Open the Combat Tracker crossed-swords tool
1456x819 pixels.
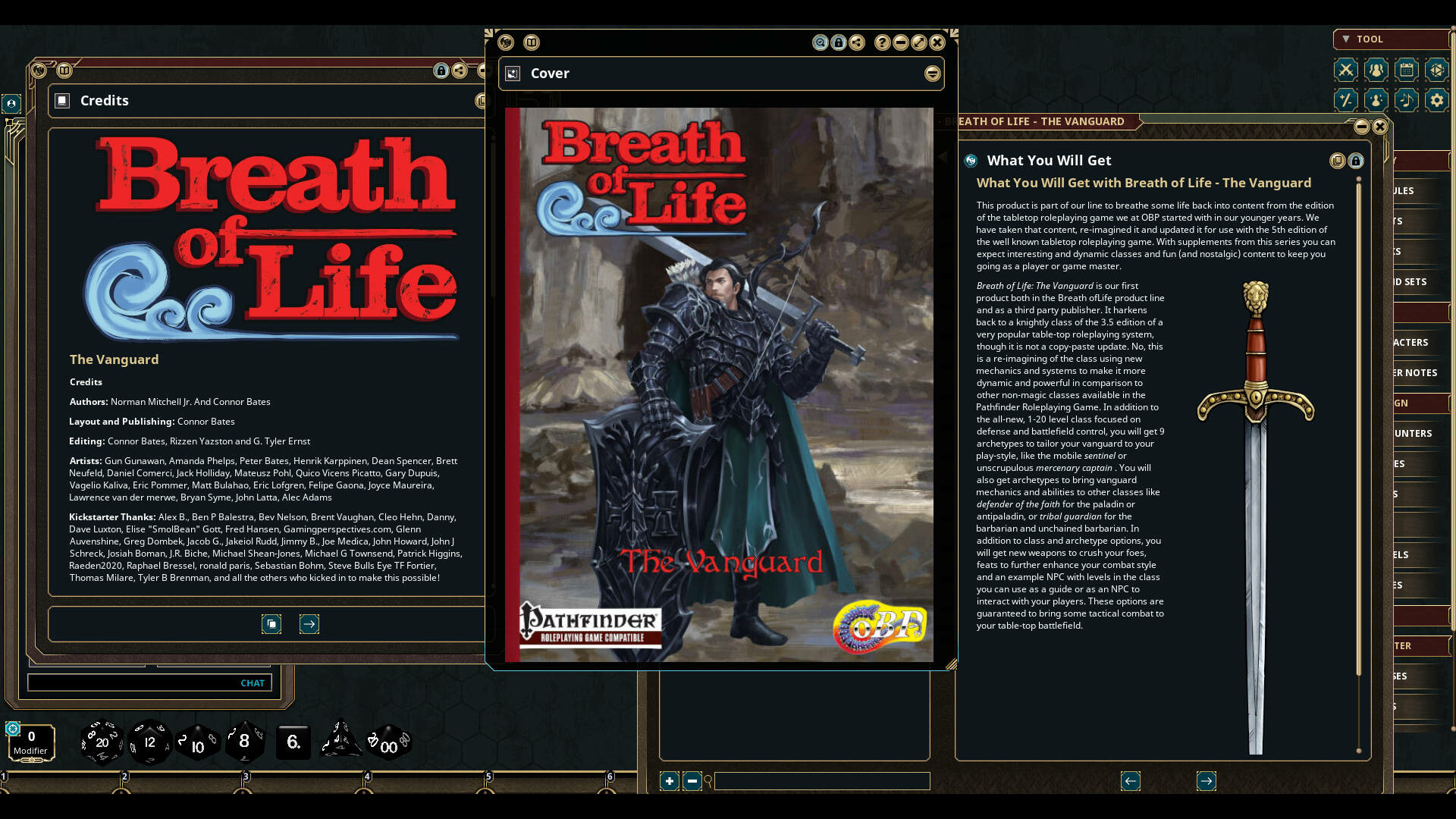point(1346,70)
